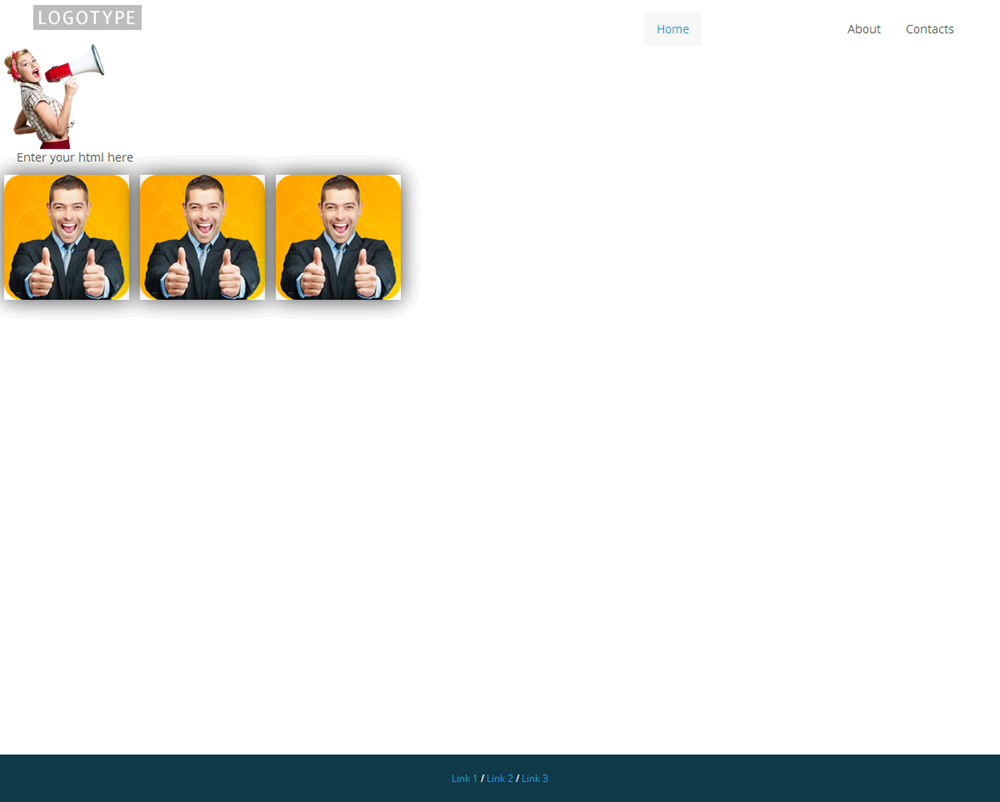Open the last thumbs-up man thumbnail
The width and height of the screenshot is (1000, 802).
coord(338,237)
